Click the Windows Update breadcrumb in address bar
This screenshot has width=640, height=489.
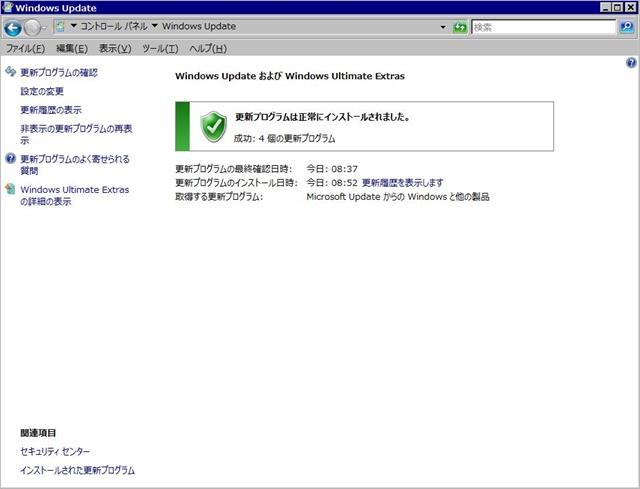[x=199, y=26]
